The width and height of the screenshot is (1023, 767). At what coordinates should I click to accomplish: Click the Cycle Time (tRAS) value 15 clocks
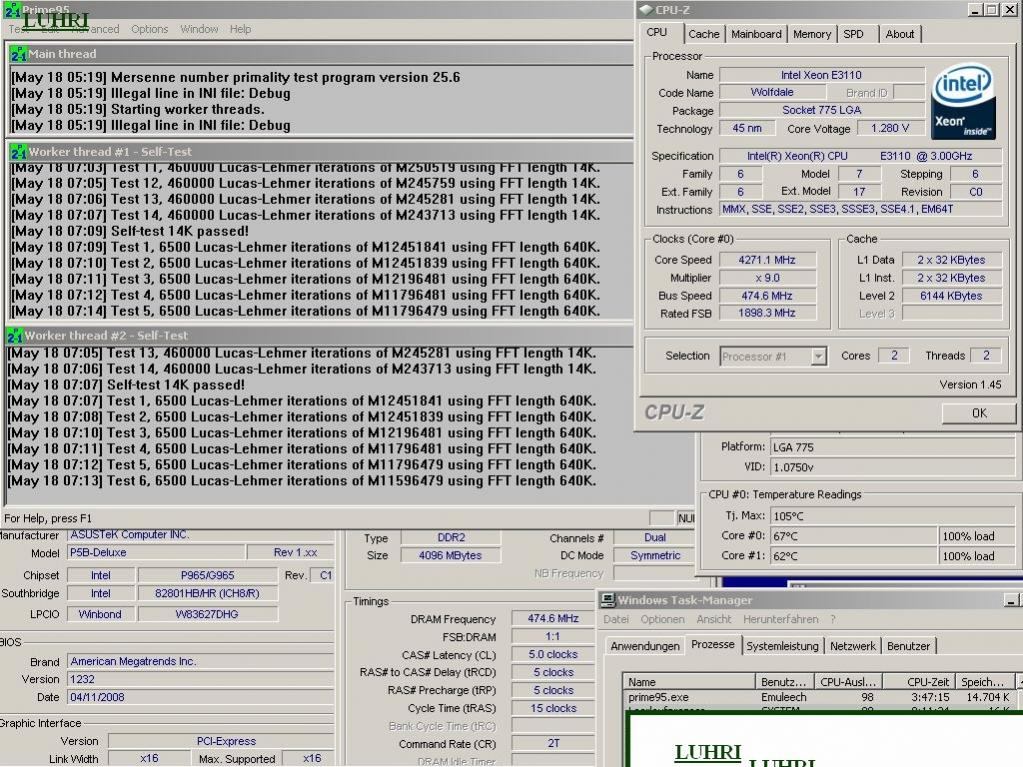click(x=553, y=708)
